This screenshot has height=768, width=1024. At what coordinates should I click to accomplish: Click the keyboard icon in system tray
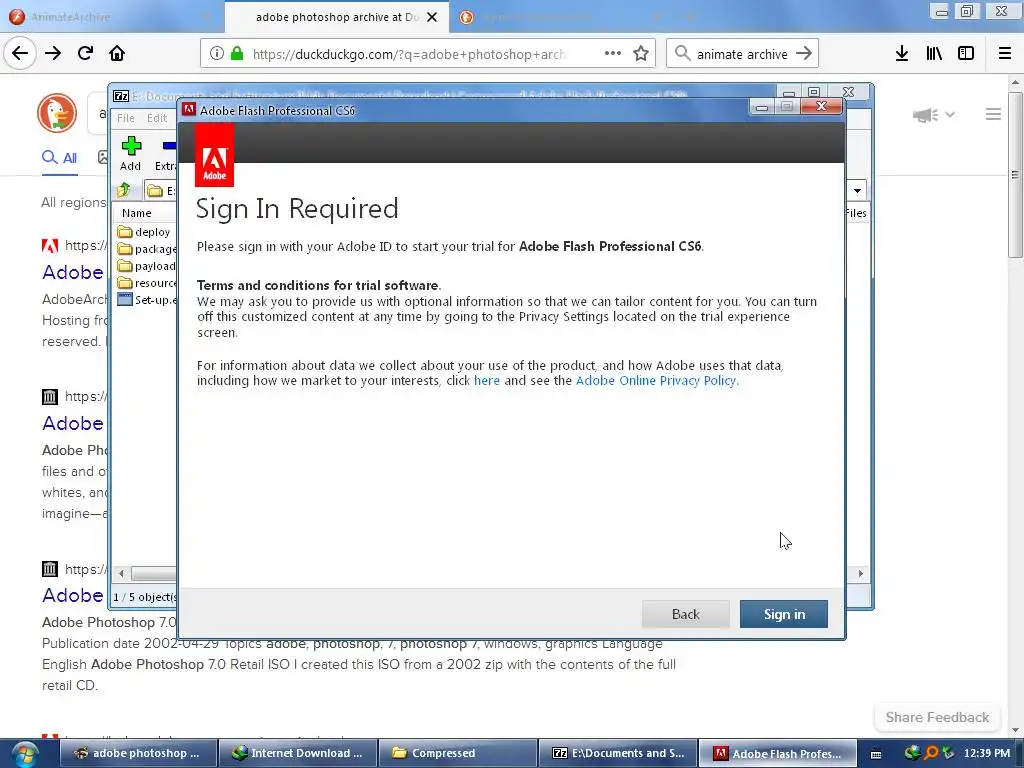tap(876, 754)
